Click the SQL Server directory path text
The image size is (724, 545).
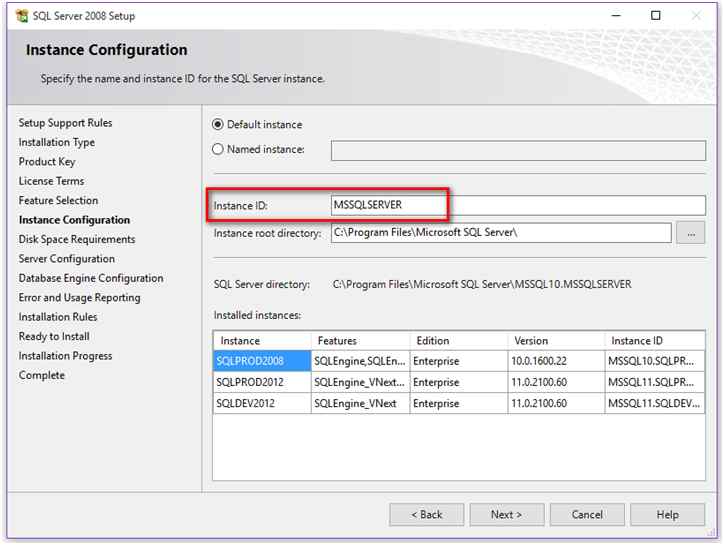pos(482,284)
